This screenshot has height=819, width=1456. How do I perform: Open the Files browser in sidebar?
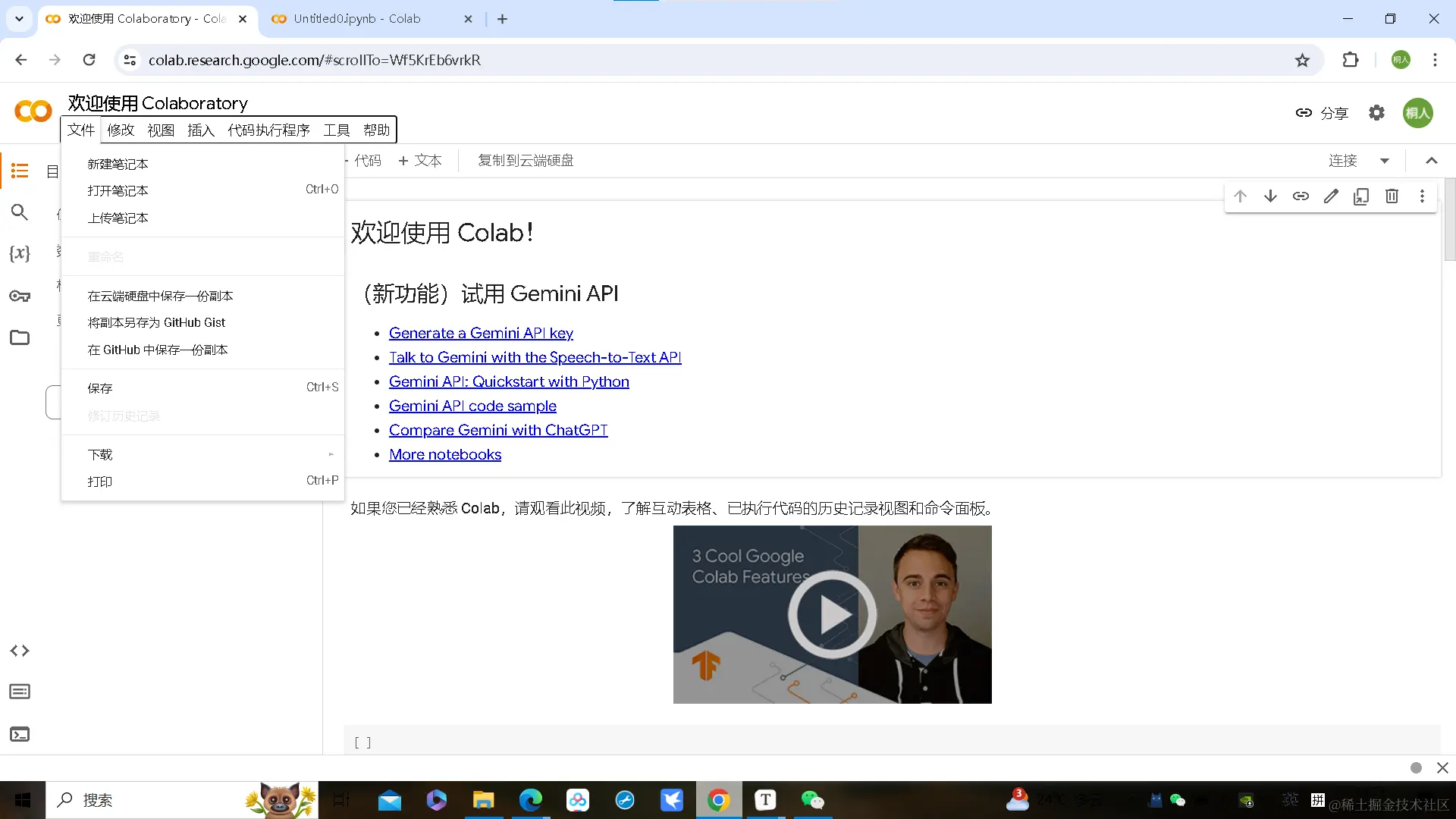pos(20,337)
